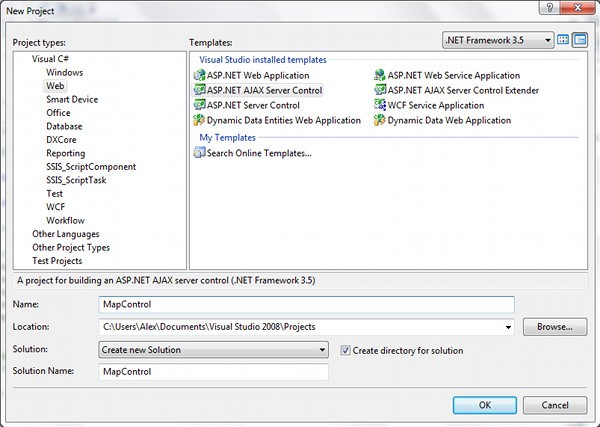Click into the Solution Name field
This screenshot has width=600, height=427.
click(x=213, y=372)
